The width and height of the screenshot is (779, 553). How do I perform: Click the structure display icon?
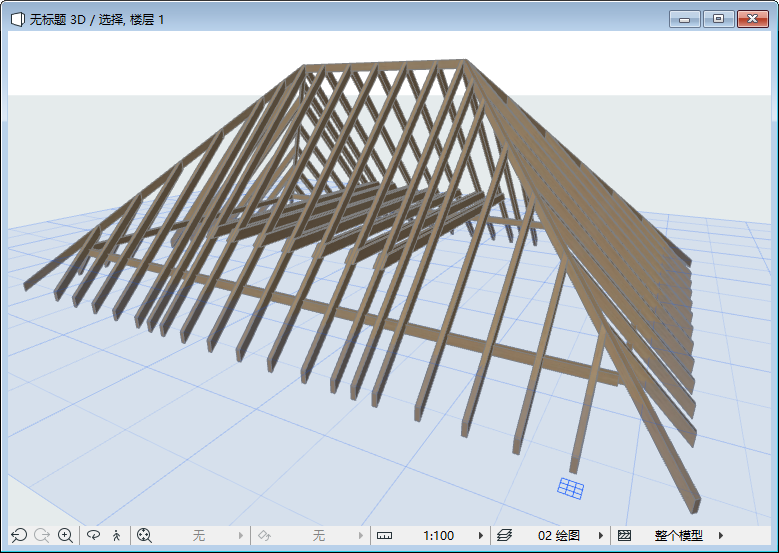point(624,536)
